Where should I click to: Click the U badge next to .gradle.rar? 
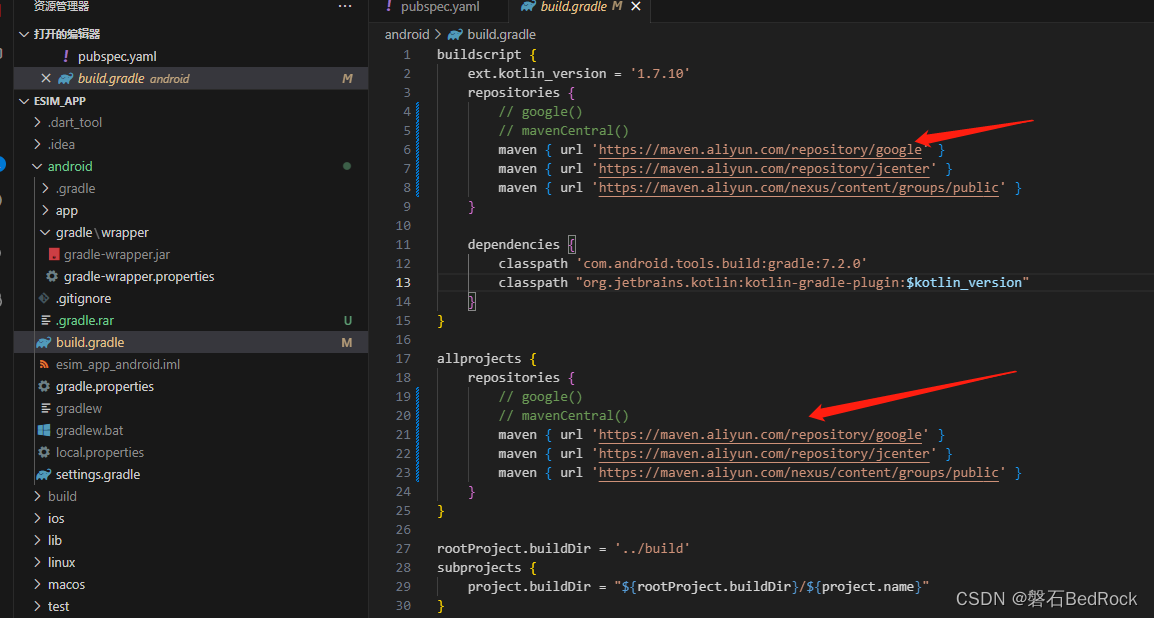click(347, 320)
